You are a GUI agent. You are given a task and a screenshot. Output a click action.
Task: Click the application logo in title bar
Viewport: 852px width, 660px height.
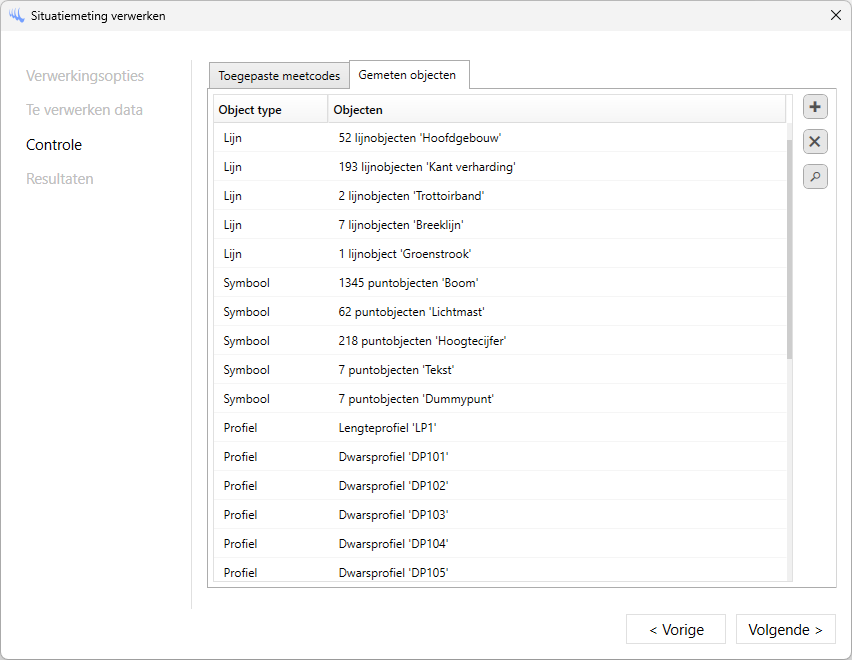click(16, 16)
